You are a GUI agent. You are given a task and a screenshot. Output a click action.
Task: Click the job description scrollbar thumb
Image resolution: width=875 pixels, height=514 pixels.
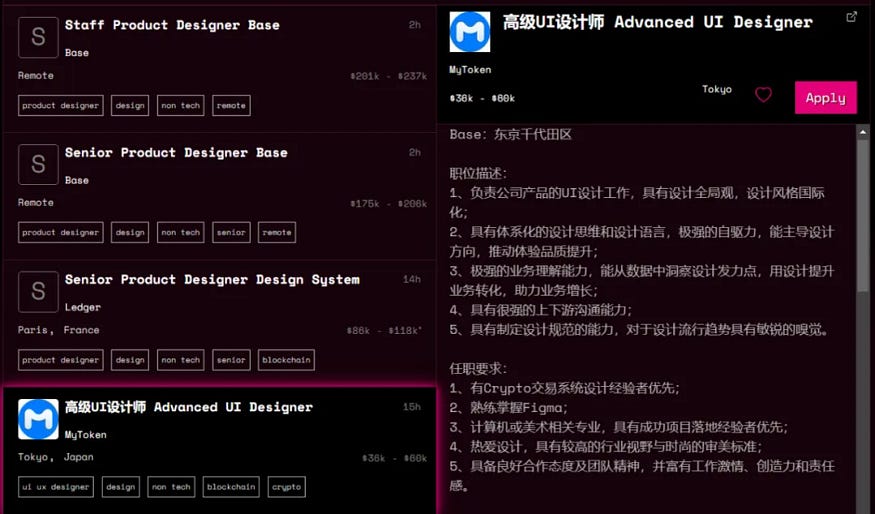[863, 216]
